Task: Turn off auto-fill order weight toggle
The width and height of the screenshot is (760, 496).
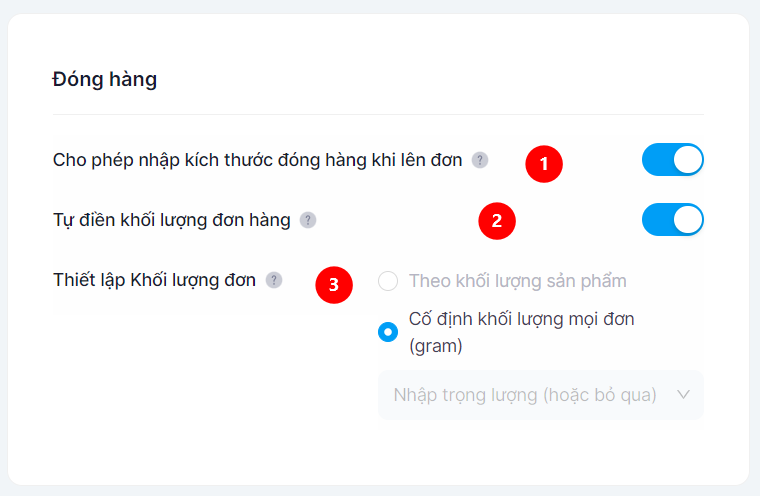Action: tap(672, 220)
